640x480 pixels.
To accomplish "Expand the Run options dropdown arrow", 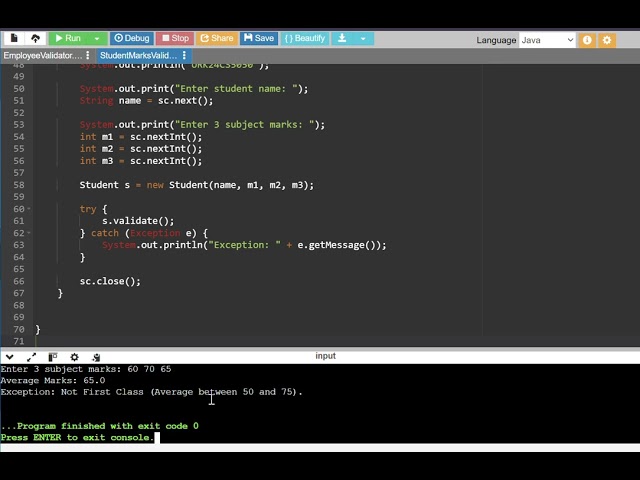I will coord(97,38).
